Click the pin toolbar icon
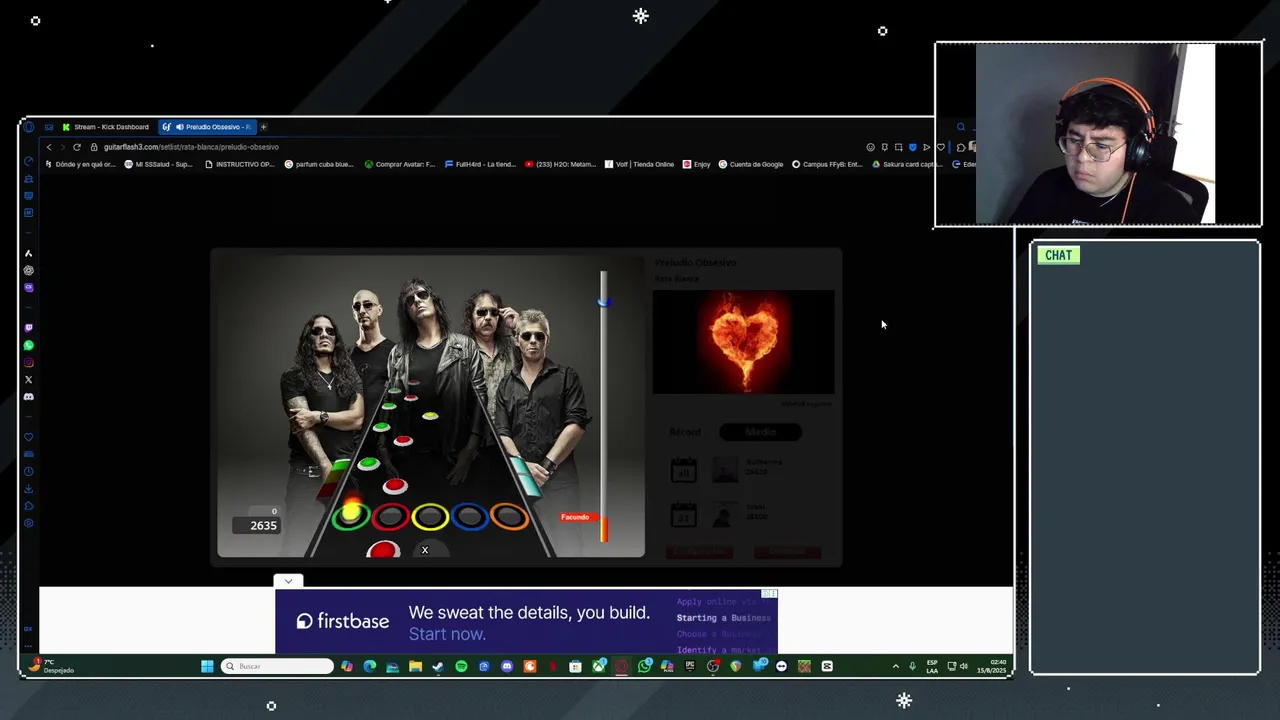Screen dimensions: 1280x720 [x=884, y=147]
